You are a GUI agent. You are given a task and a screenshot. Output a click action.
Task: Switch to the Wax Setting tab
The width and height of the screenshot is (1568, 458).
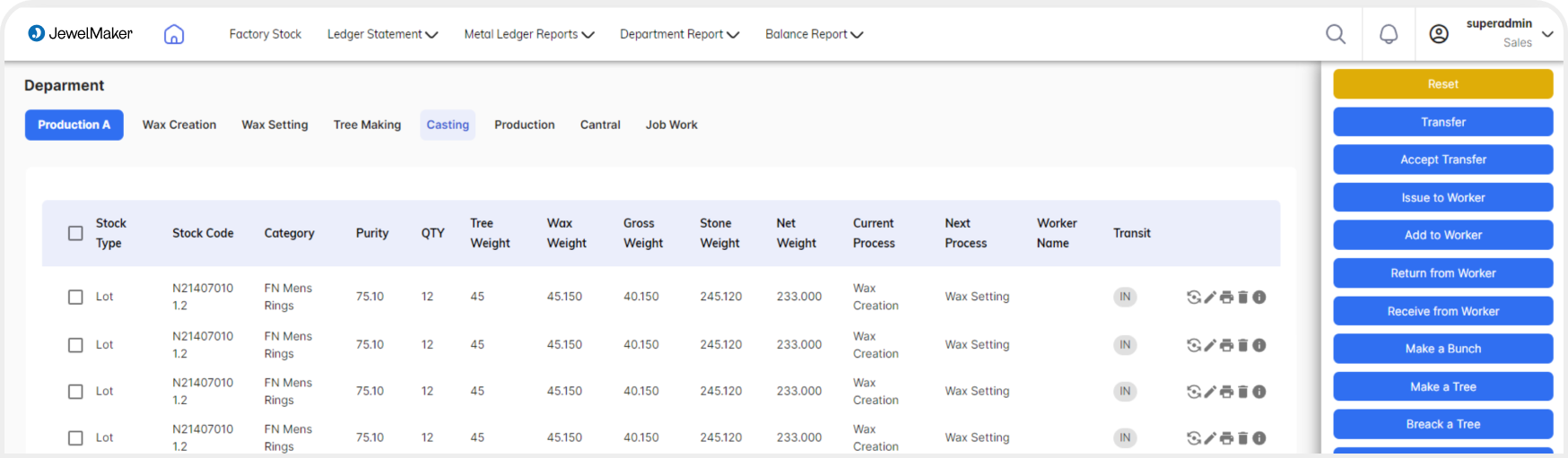(274, 125)
